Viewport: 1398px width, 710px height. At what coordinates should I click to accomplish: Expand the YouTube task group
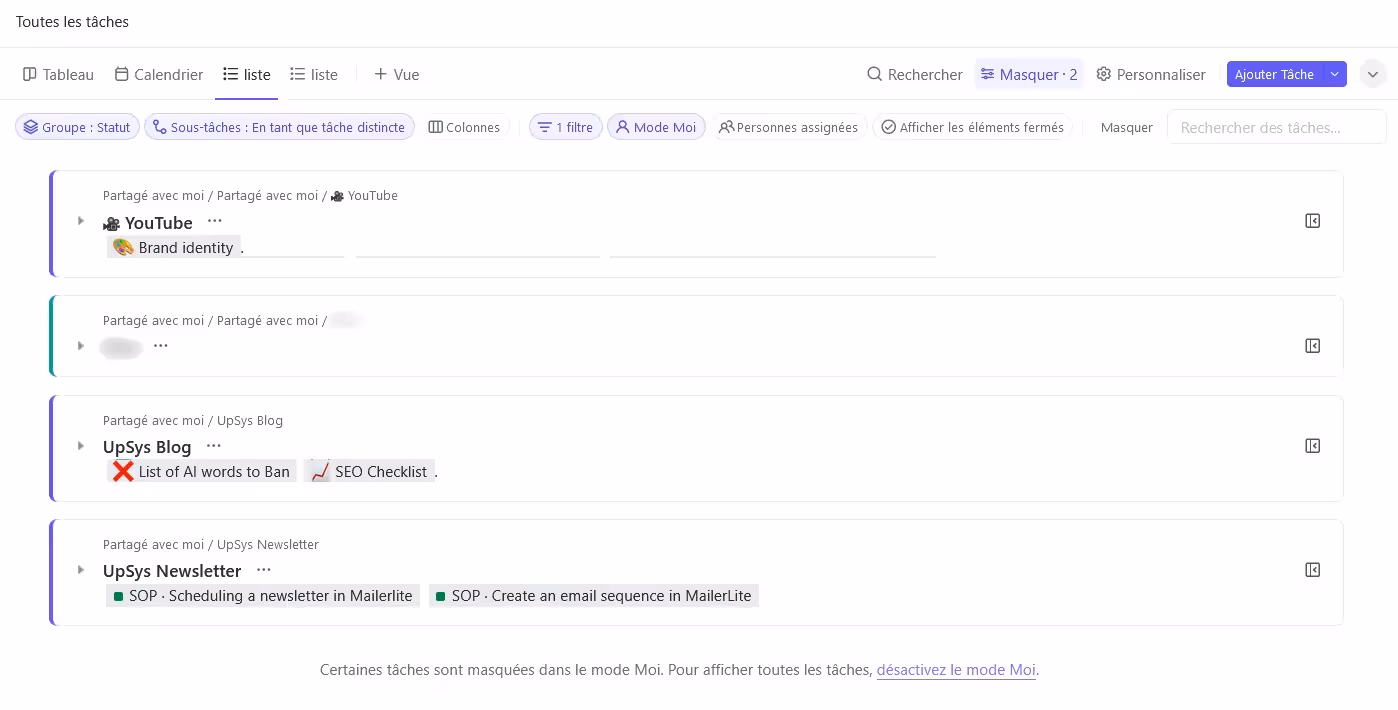click(x=81, y=221)
